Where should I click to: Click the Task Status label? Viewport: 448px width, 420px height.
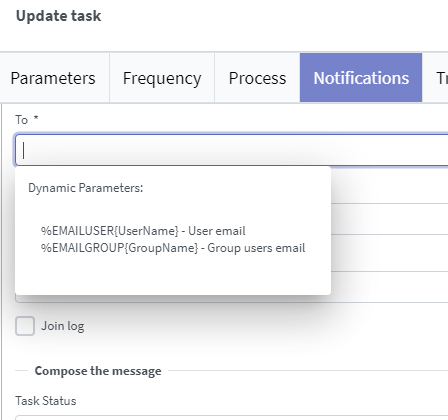[46, 401]
